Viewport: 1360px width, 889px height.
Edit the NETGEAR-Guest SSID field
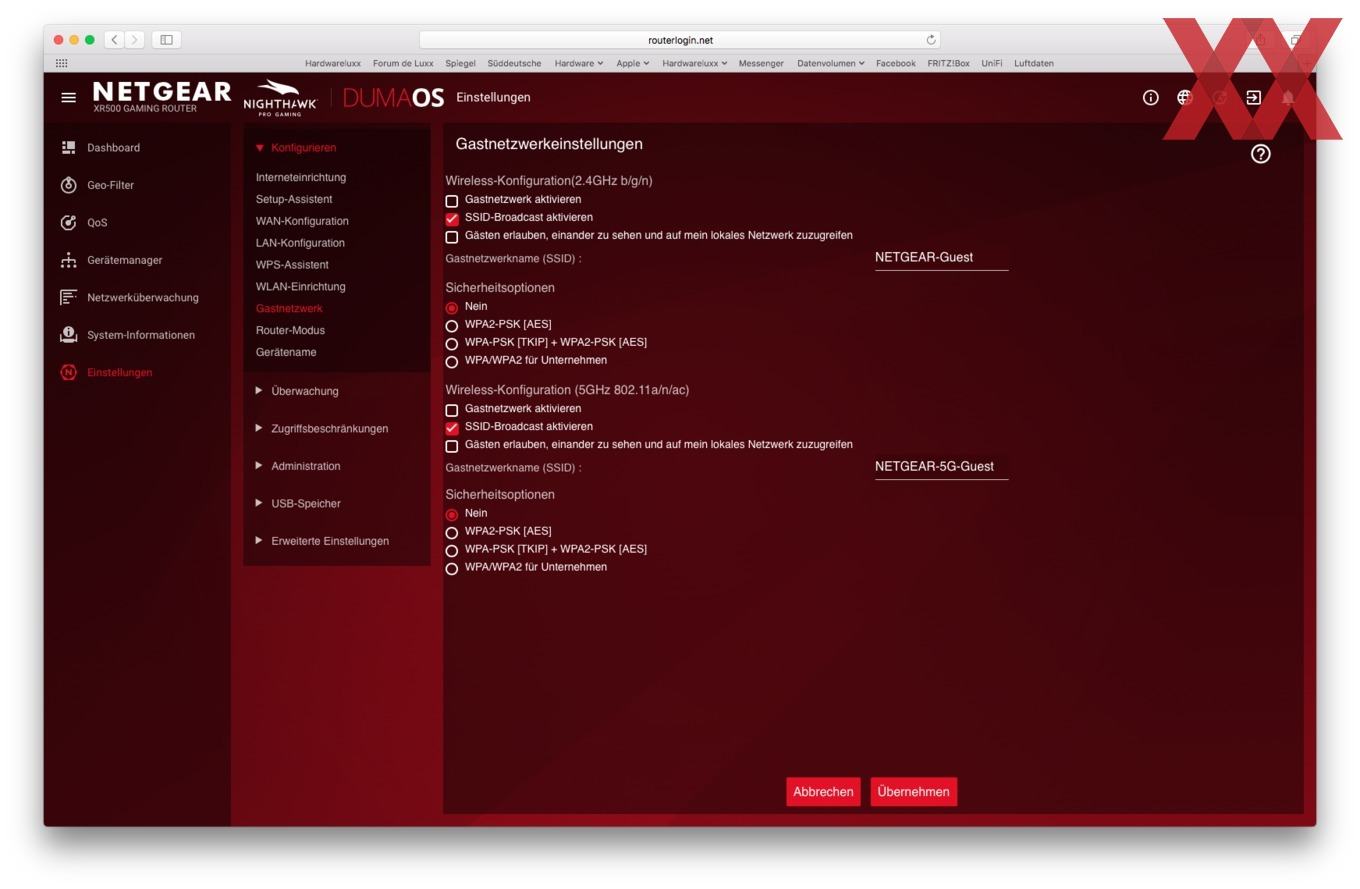coord(941,258)
